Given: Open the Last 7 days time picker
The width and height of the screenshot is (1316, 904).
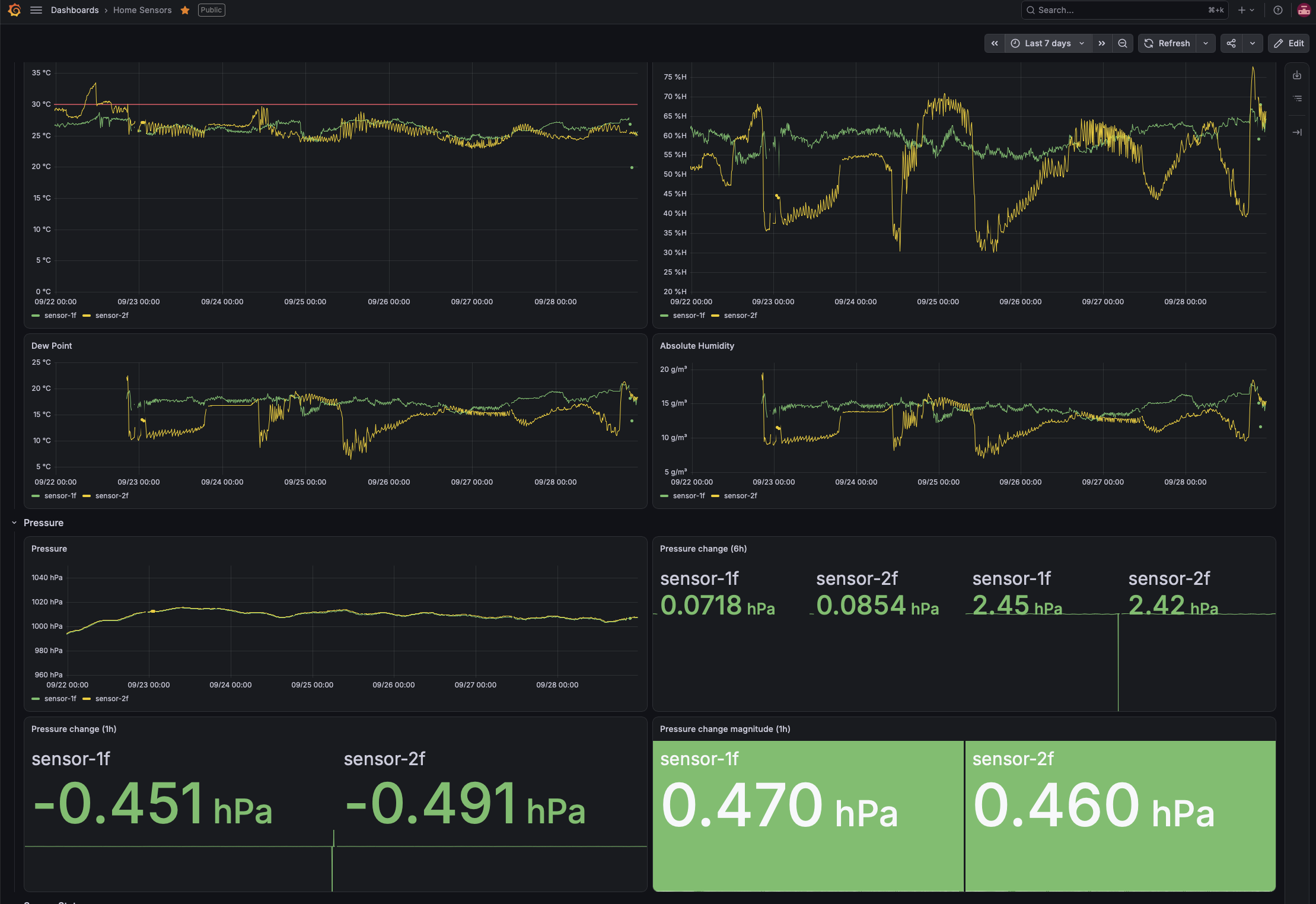Looking at the screenshot, I should point(1049,43).
